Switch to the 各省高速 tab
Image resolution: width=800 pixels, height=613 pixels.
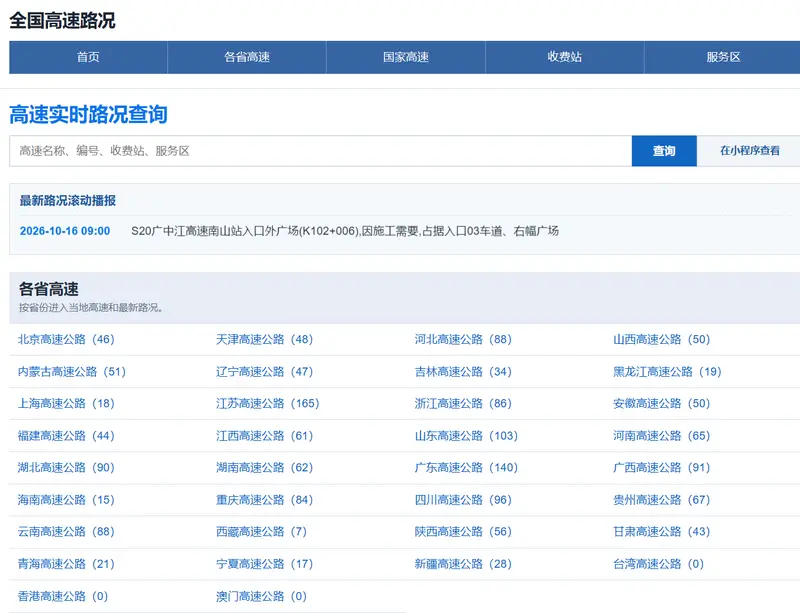click(x=247, y=57)
